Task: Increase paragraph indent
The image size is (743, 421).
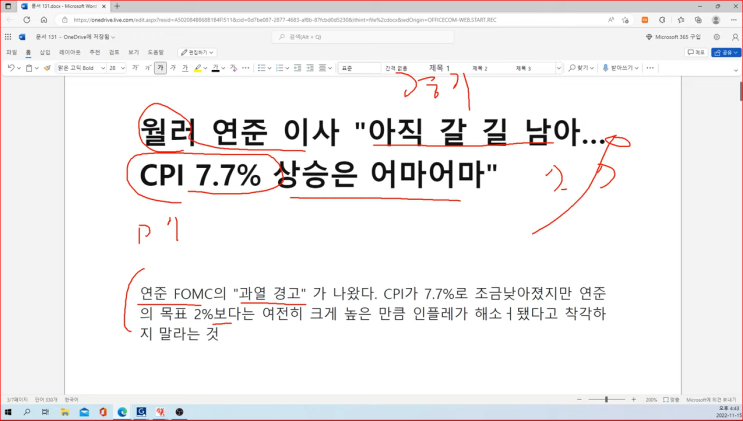Action: click(x=310, y=68)
